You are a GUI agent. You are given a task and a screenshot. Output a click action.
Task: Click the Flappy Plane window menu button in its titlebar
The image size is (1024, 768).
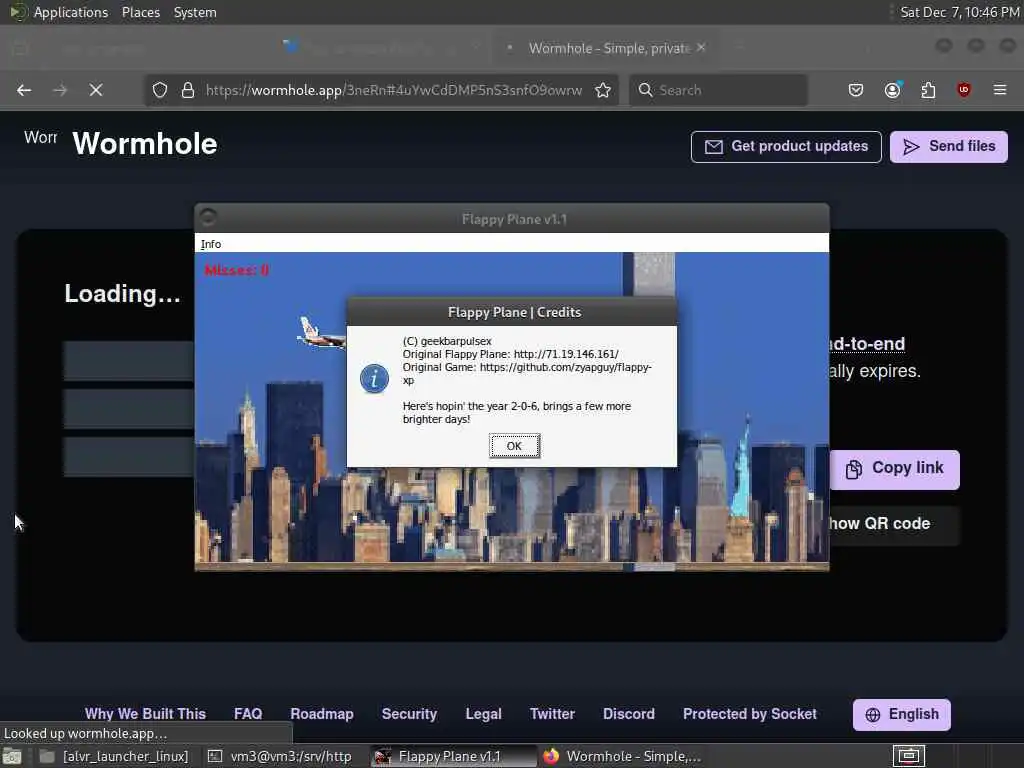[208, 217]
